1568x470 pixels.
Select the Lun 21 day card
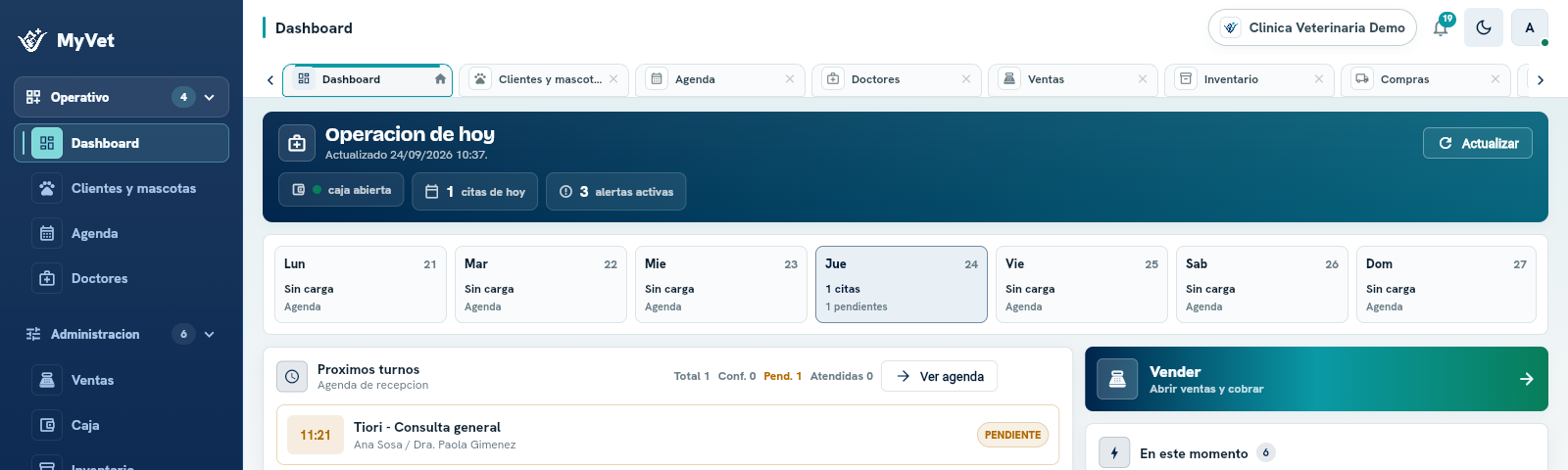point(361,284)
